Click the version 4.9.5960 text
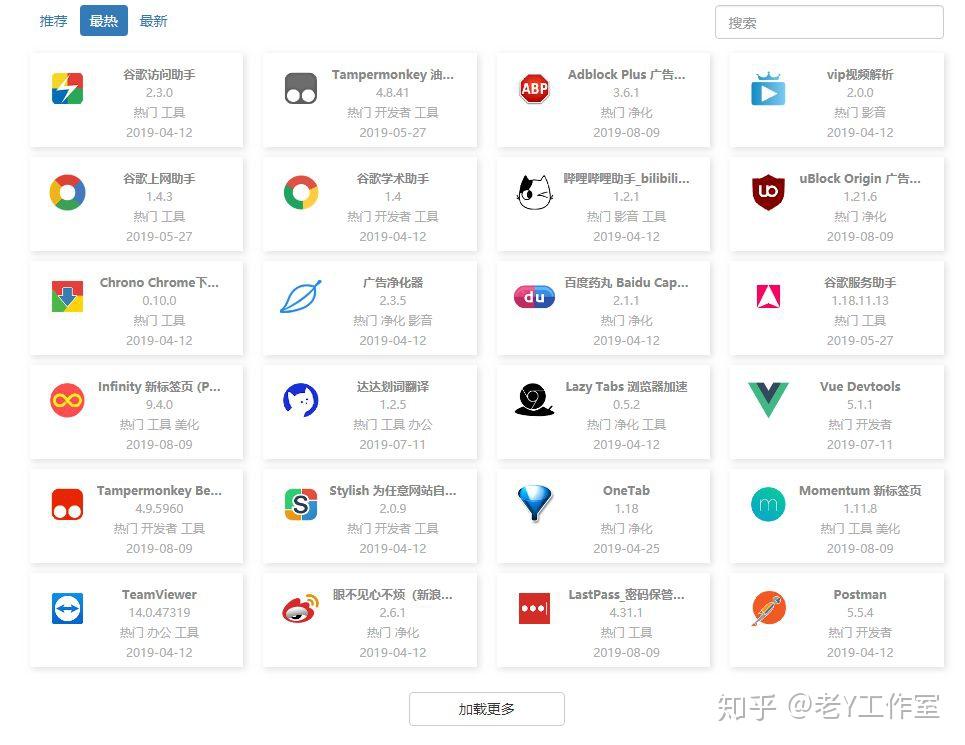The width and height of the screenshot is (965, 745). coord(159,508)
